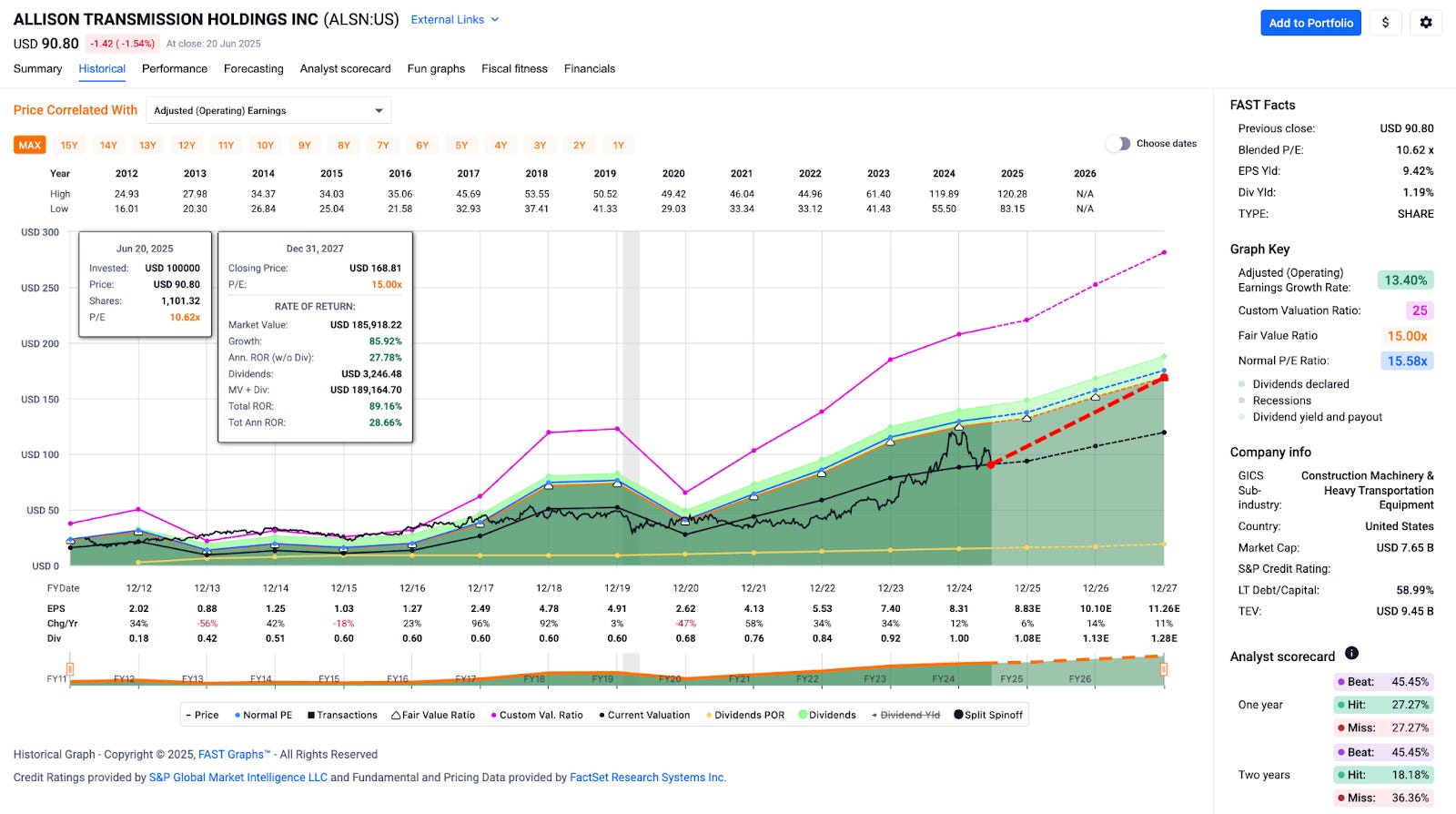Toggle the Current Valuation legend item
This screenshot has width=1456, height=814.
(x=644, y=715)
